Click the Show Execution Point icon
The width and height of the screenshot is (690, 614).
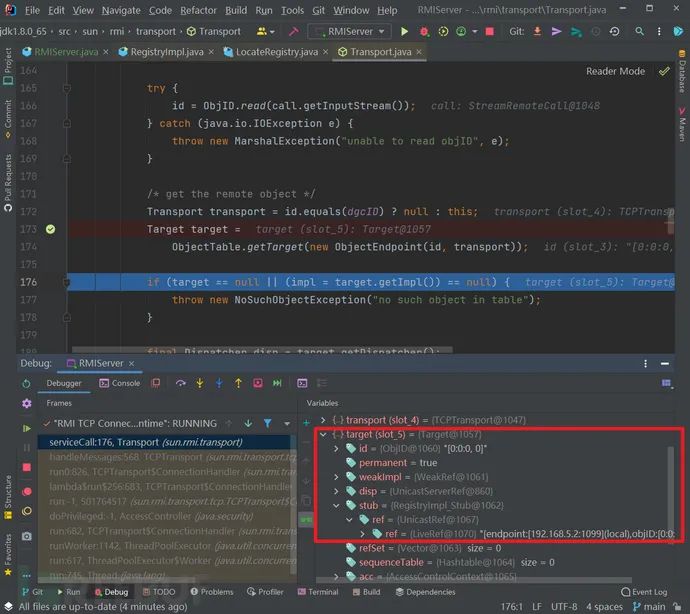(x=156, y=383)
